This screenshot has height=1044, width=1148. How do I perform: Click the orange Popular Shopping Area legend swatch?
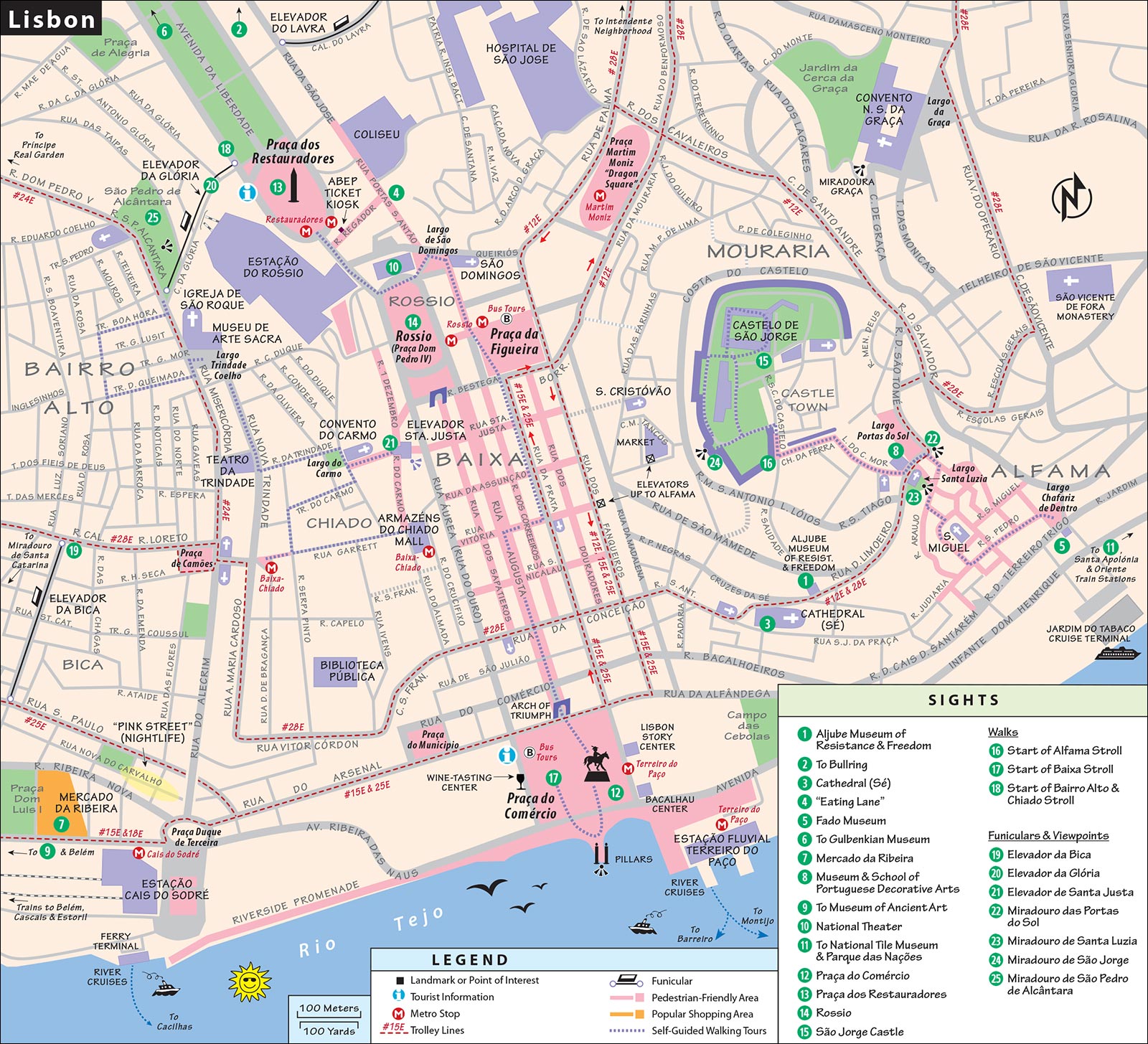click(627, 1014)
